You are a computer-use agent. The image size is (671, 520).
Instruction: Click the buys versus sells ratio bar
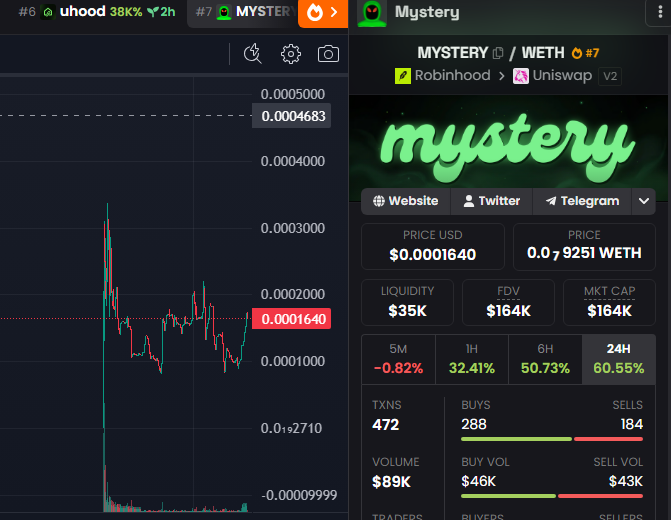pyautogui.click(x=552, y=439)
